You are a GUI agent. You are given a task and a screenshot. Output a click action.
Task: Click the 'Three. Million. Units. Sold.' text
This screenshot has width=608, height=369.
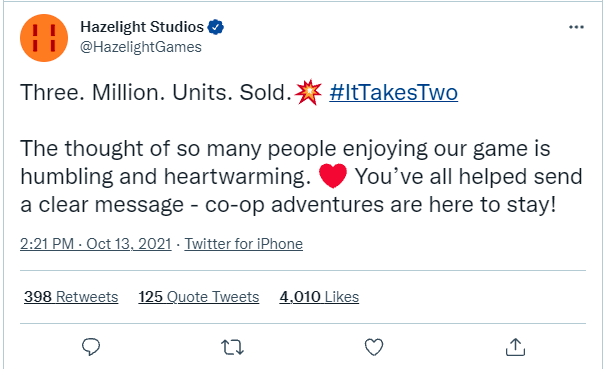click(156, 93)
